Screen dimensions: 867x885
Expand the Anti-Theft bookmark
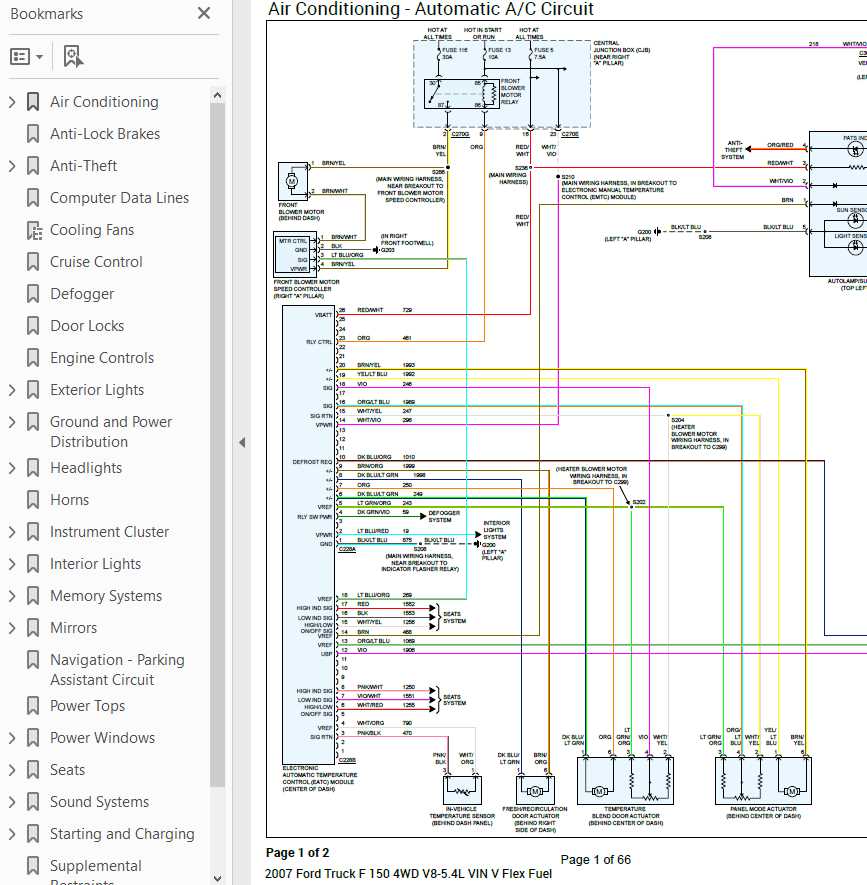12,166
